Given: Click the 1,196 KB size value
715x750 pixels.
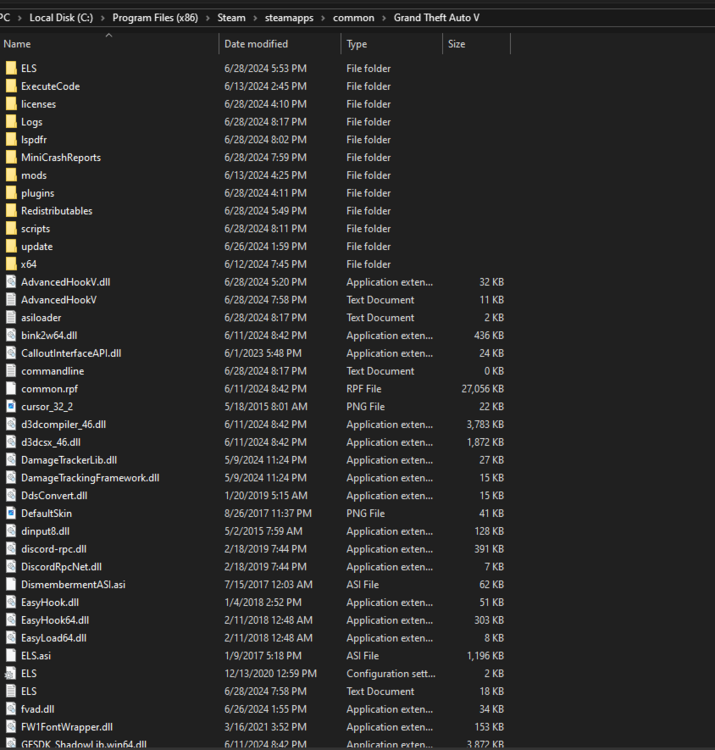Looking at the screenshot, I should coord(485,656).
